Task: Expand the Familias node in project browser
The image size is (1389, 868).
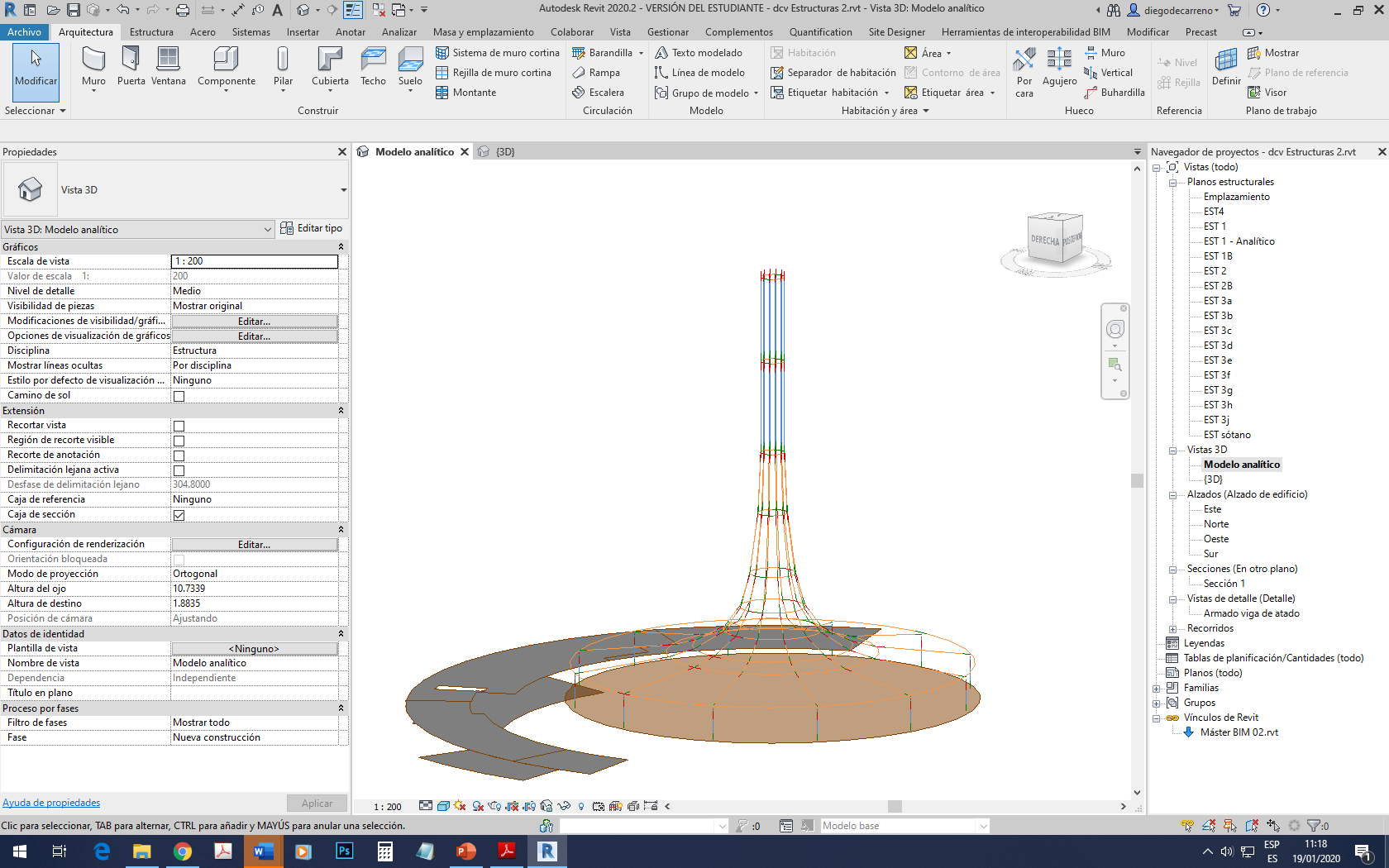Action: (x=1157, y=689)
